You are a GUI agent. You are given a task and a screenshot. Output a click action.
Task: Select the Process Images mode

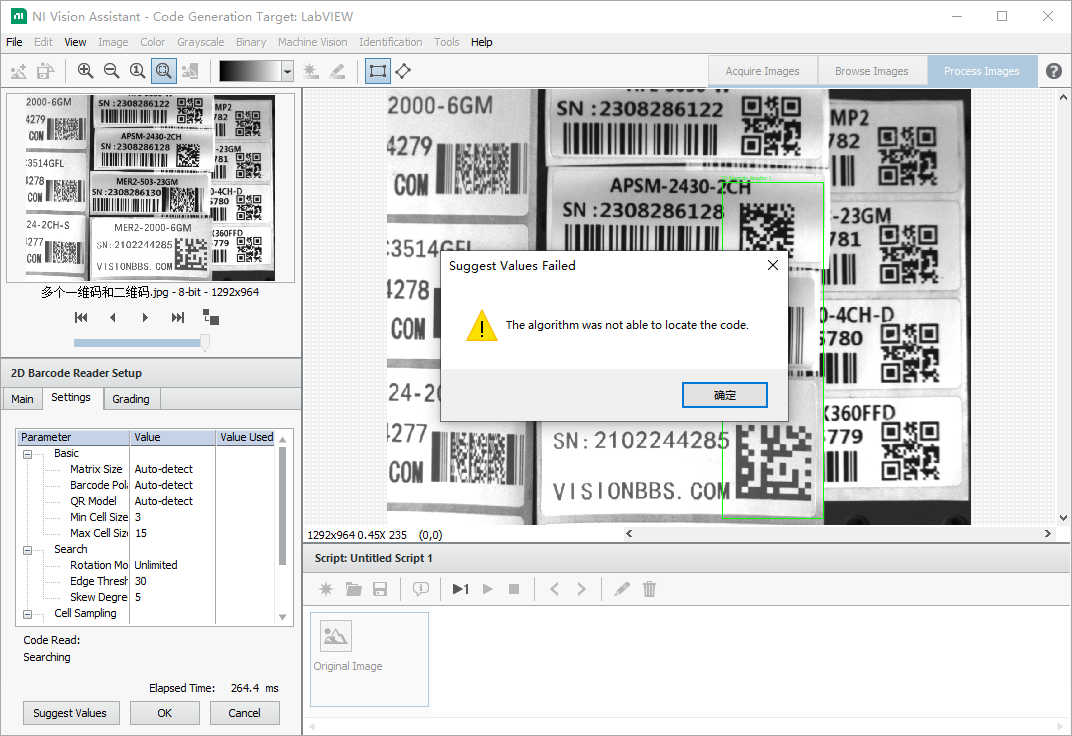(x=982, y=71)
